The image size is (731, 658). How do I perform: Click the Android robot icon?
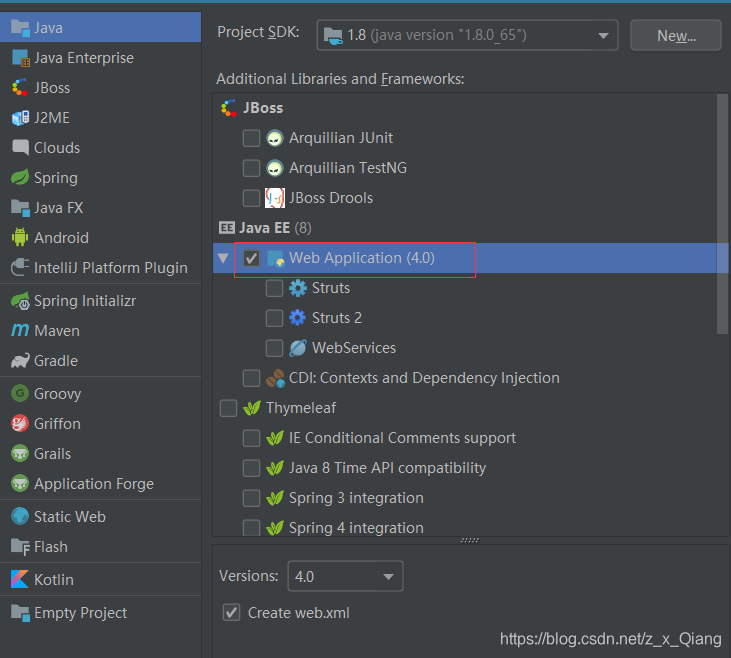[x=20, y=237]
